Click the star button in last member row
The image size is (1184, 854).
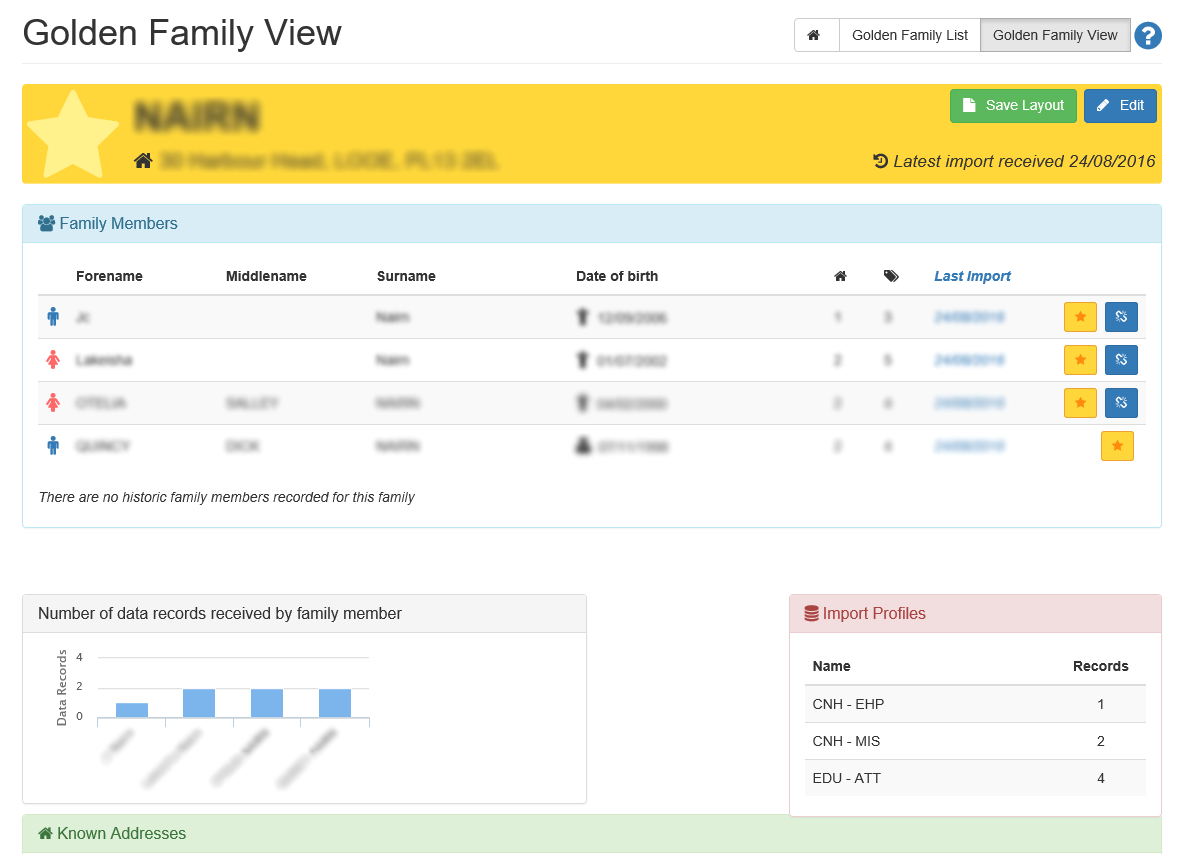tap(1117, 446)
